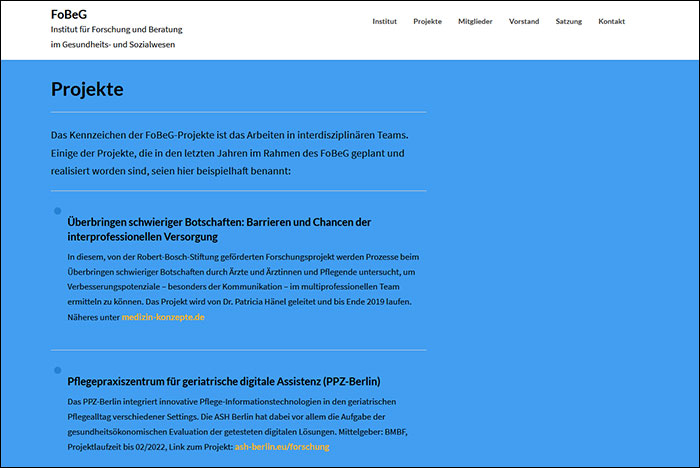
Task: Click the tagline 'Institut für Forschung und Beratung'
Action: coord(117,29)
